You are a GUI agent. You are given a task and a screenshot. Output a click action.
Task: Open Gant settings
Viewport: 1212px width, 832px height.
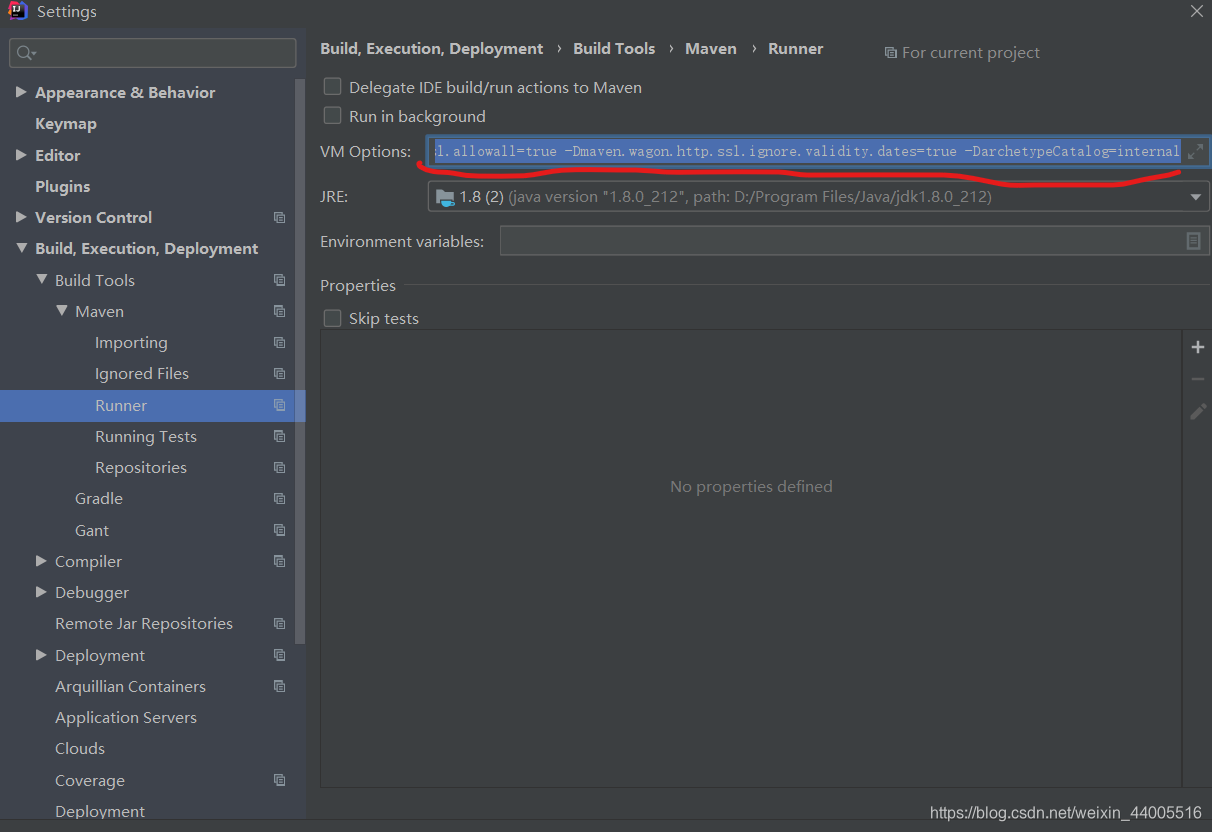[x=92, y=530]
